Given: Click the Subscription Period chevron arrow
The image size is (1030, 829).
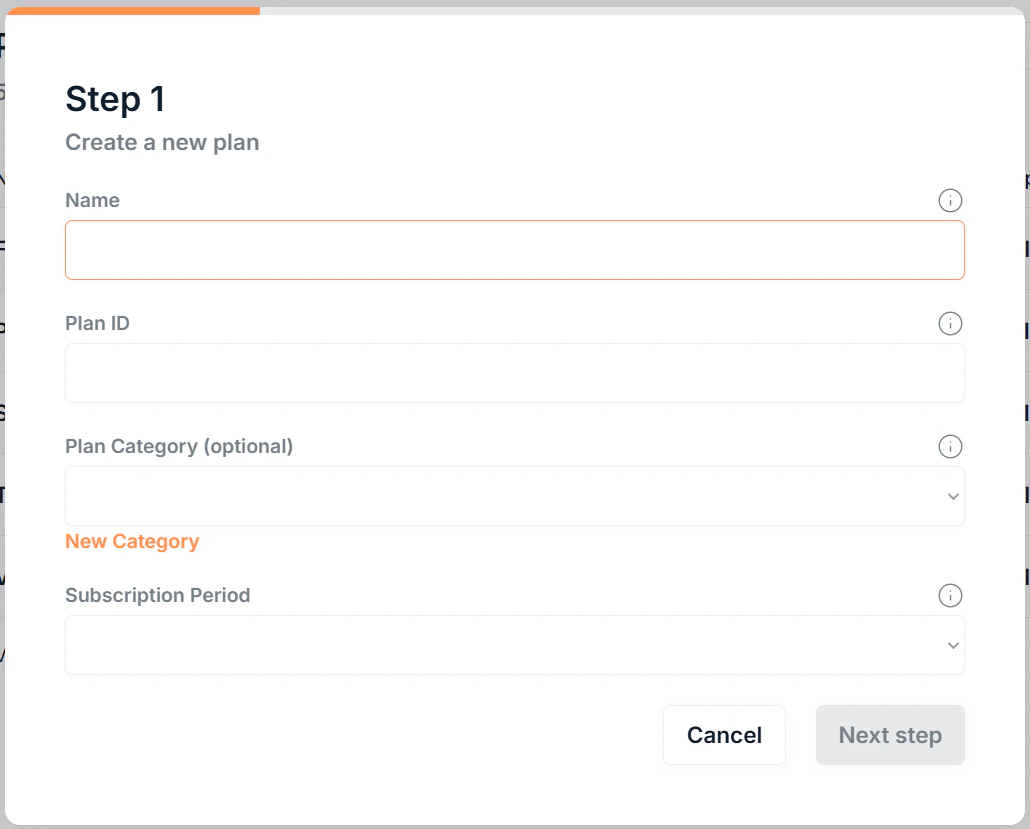Looking at the screenshot, I should (952, 644).
